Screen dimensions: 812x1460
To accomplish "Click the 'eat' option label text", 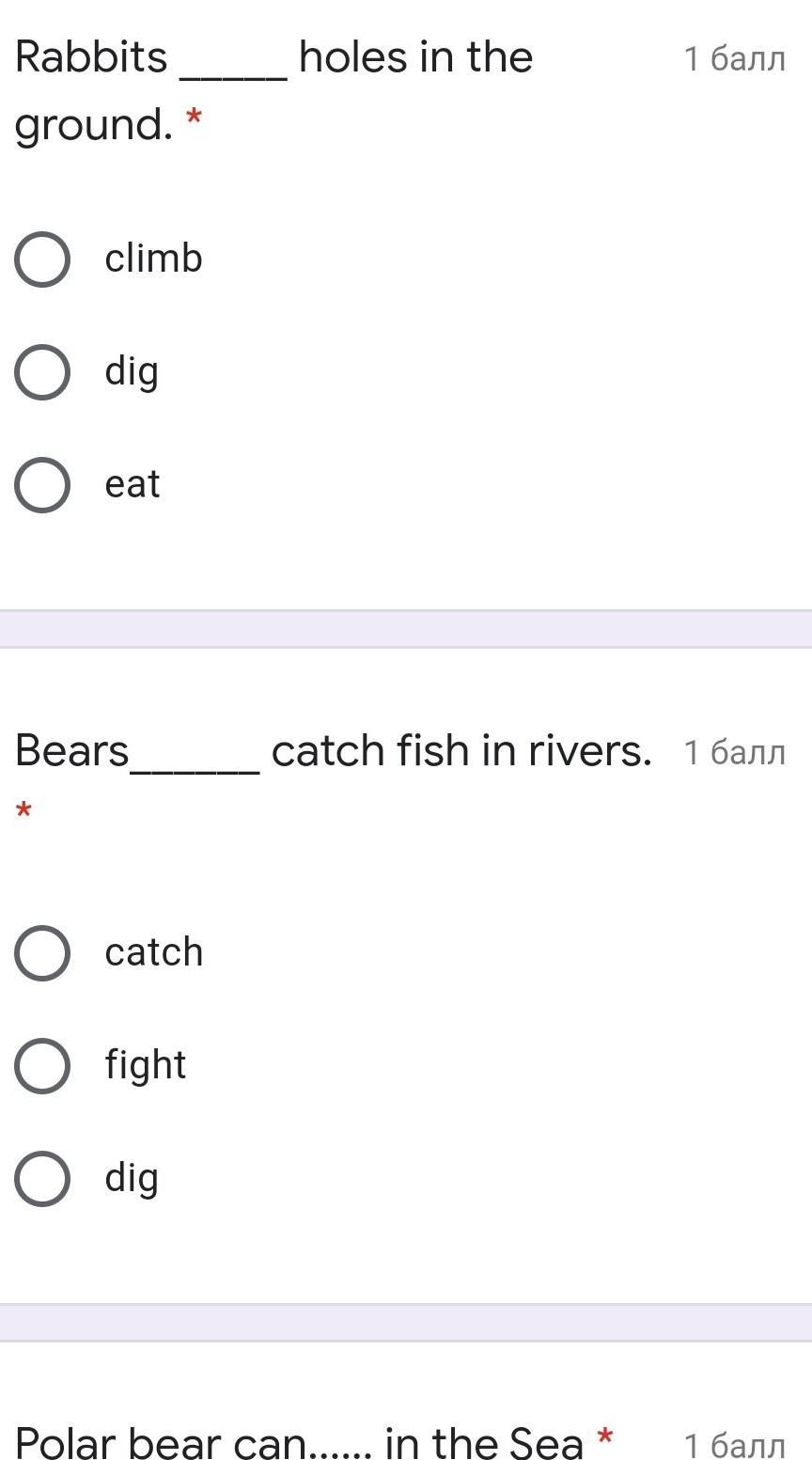I will coord(133,485).
